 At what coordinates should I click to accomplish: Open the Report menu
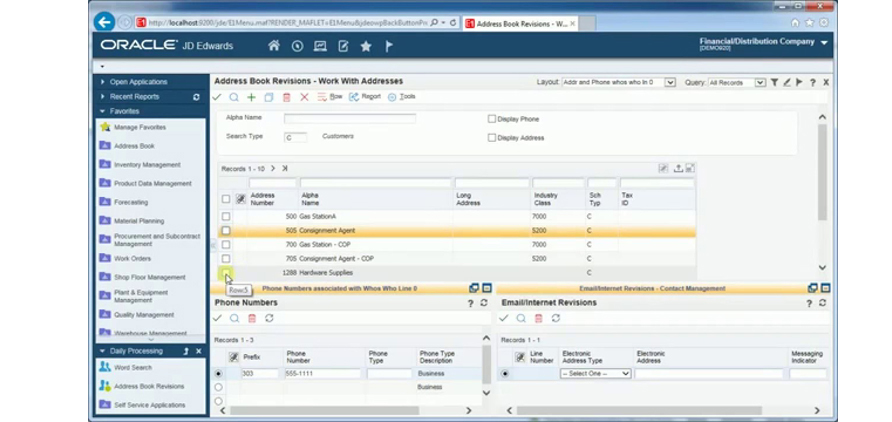coord(365,97)
